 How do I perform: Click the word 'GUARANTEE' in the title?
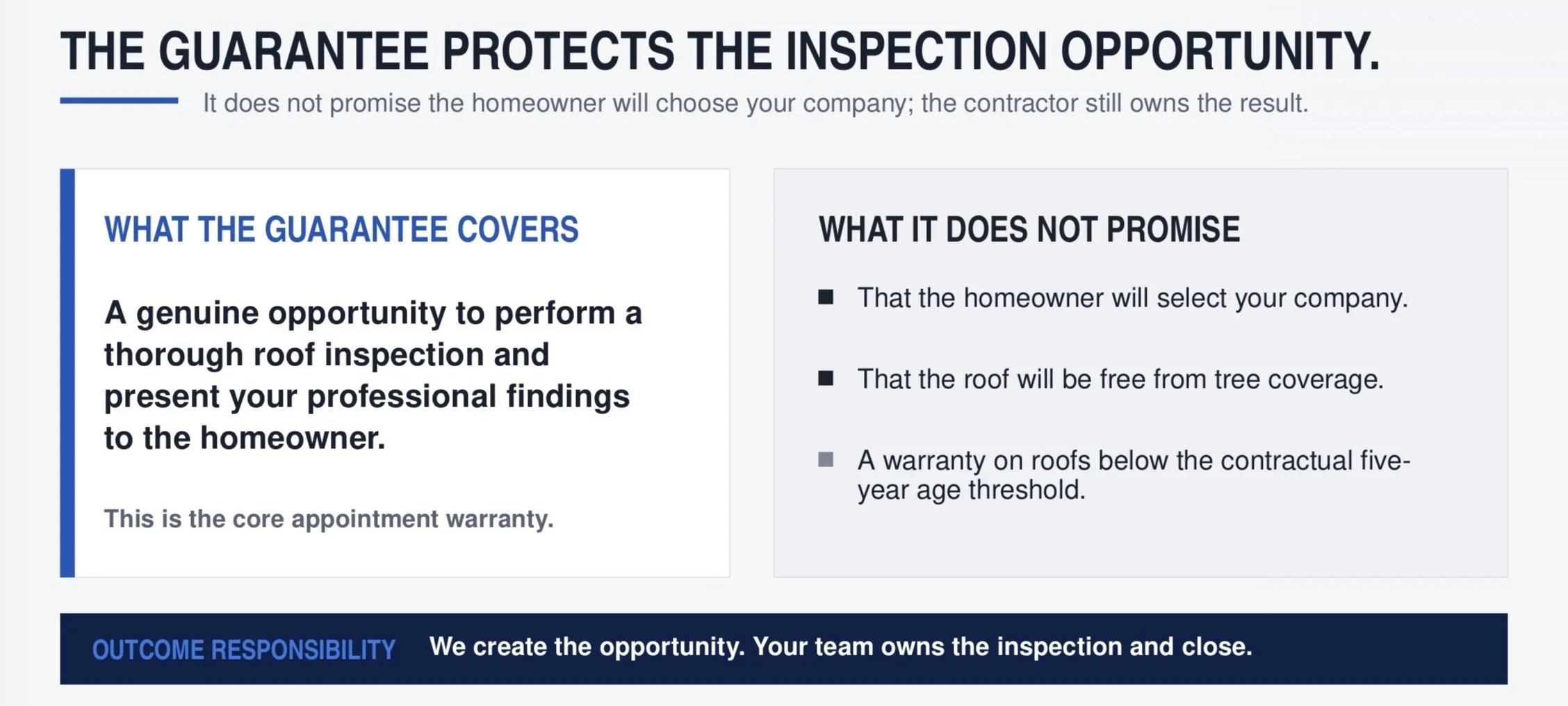(x=294, y=51)
